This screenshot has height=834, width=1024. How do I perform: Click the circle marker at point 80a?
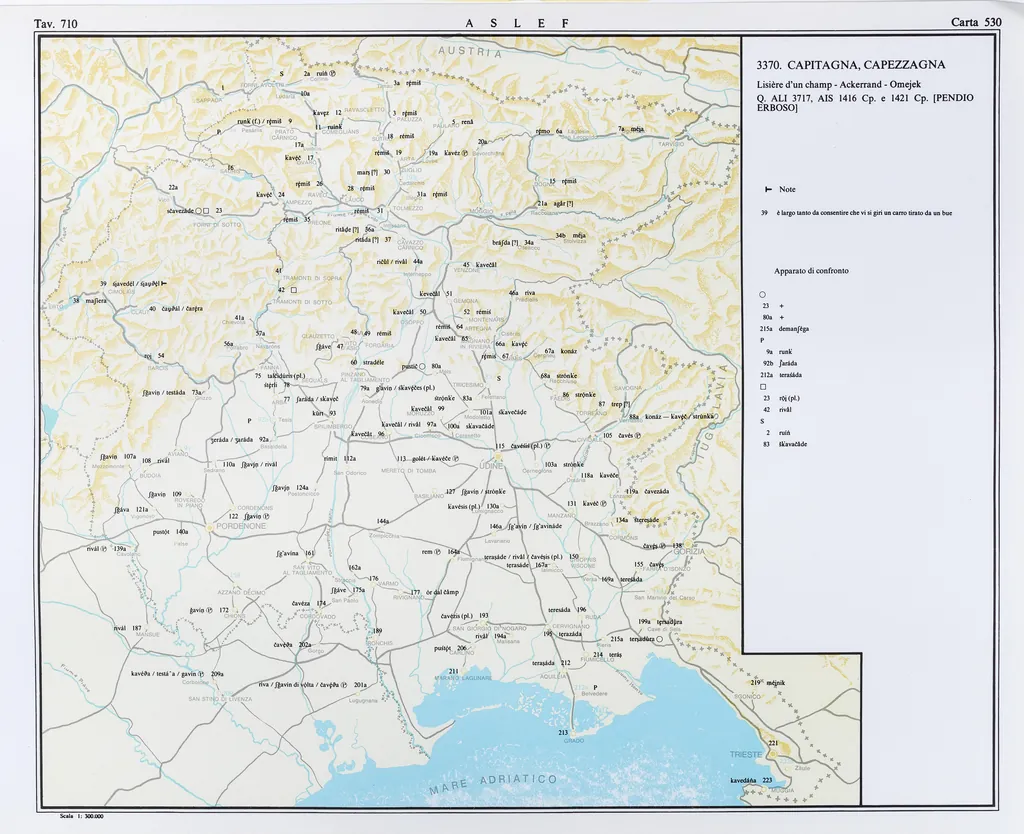[x=422, y=366]
